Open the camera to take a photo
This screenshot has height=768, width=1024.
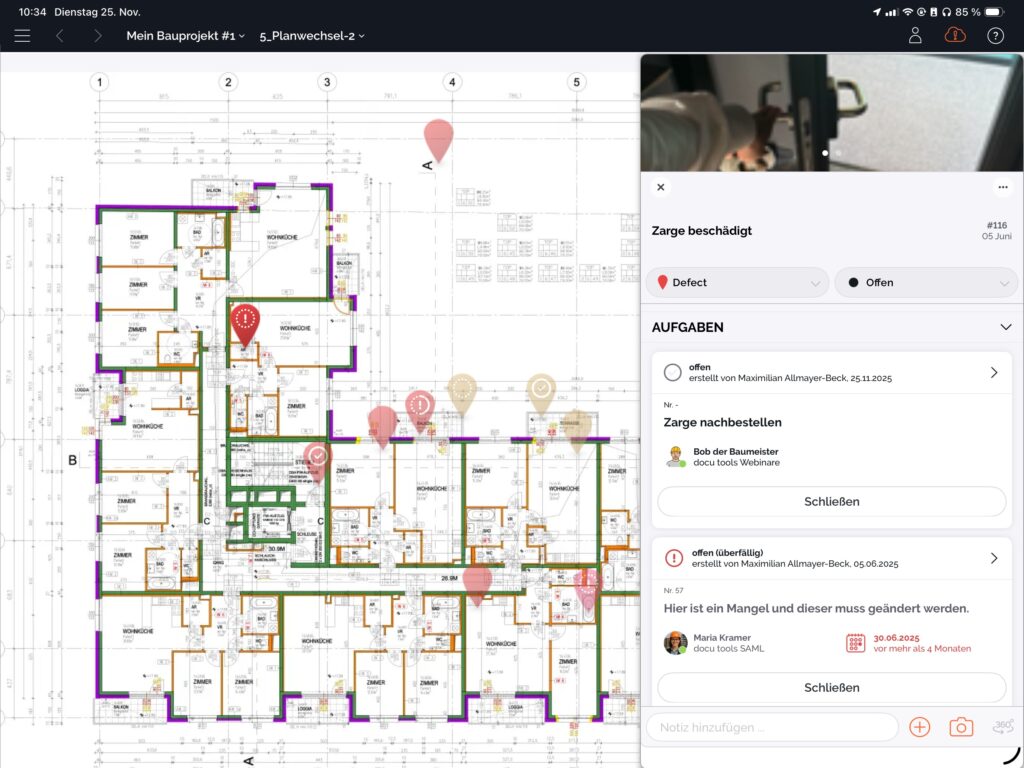(960, 727)
